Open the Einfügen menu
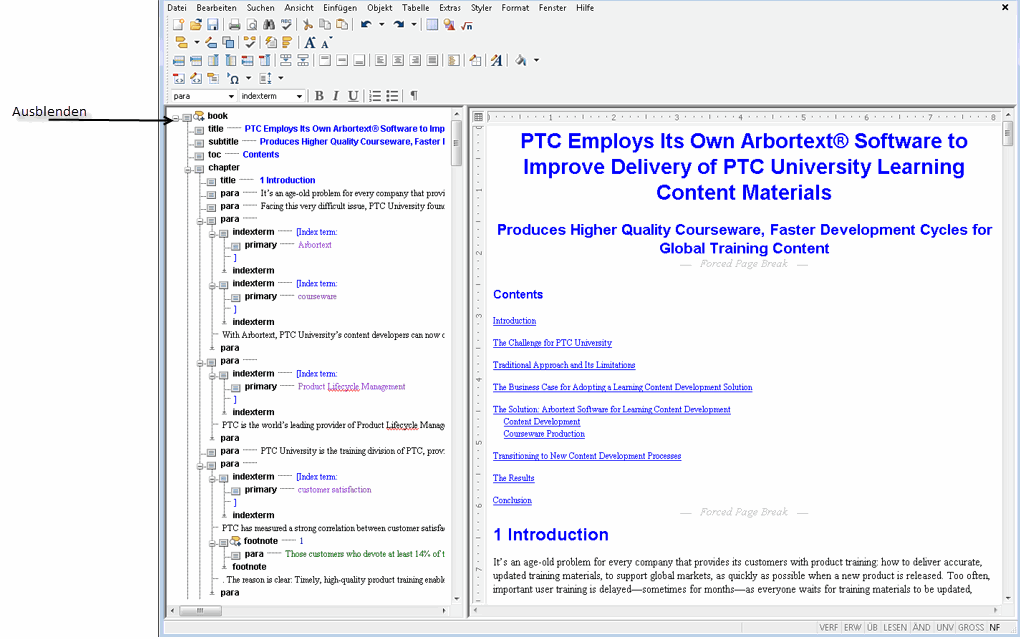 click(x=340, y=8)
